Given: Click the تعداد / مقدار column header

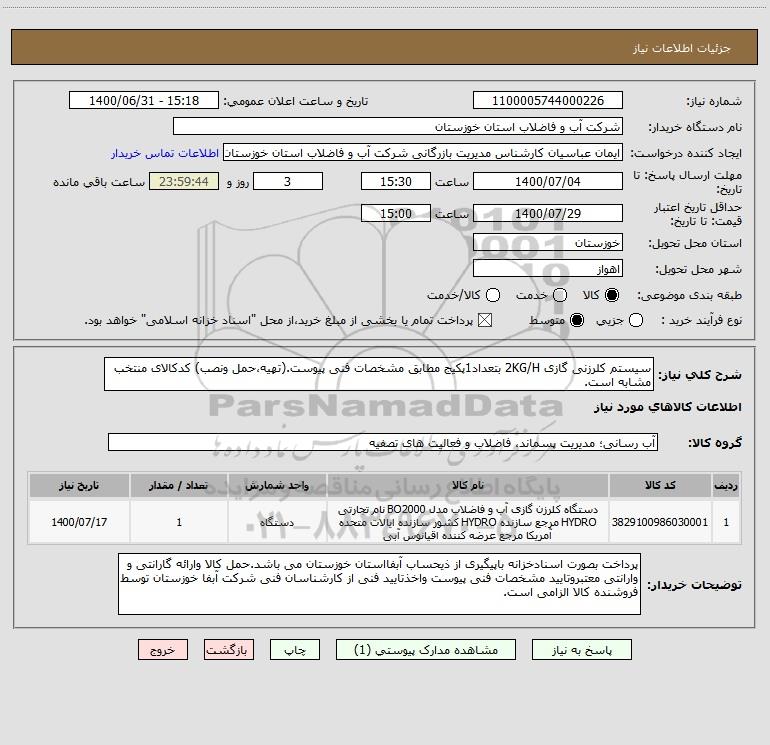Looking at the screenshot, I should pyautogui.click(x=179, y=486).
